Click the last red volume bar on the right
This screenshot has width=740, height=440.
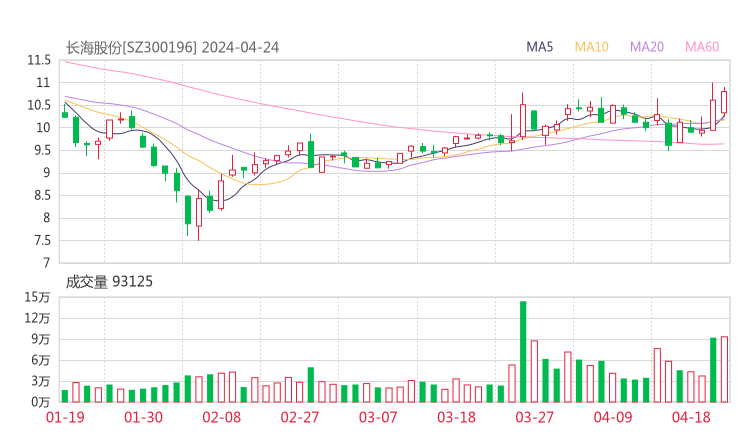pos(724,369)
